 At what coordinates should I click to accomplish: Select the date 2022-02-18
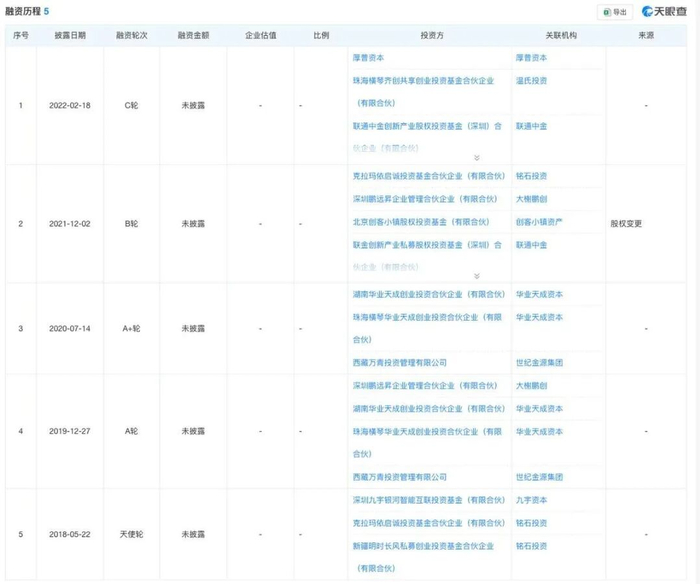point(70,105)
